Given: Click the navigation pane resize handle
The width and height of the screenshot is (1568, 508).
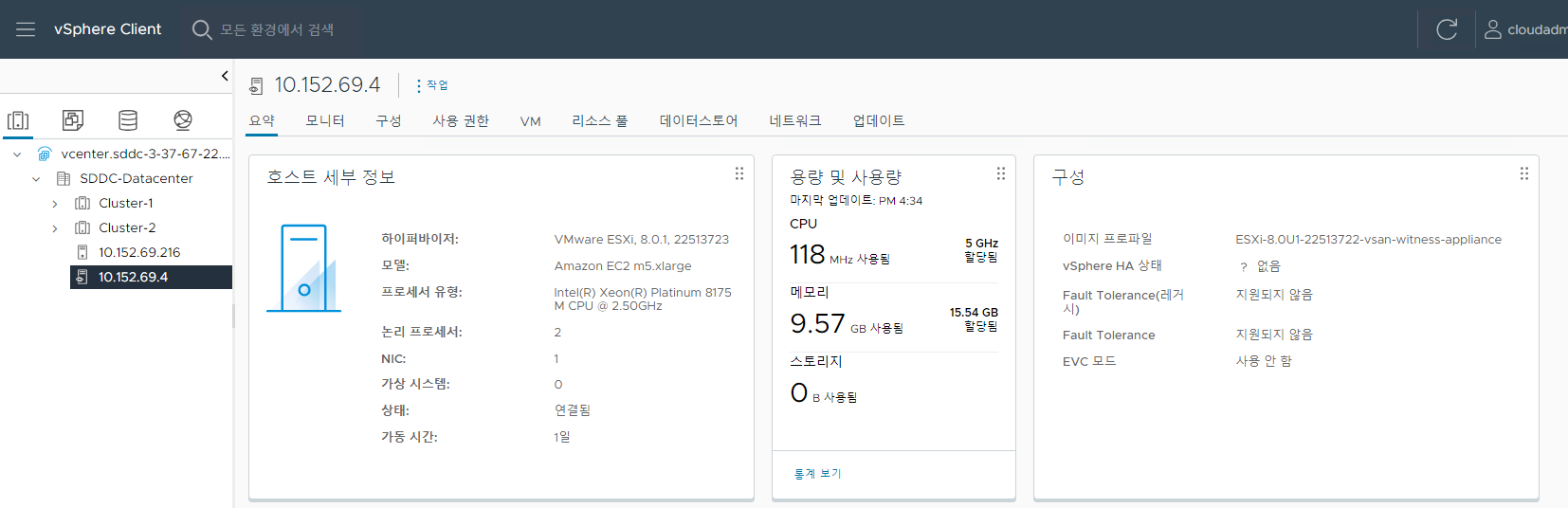Looking at the screenshot, I should coord(233,316).
